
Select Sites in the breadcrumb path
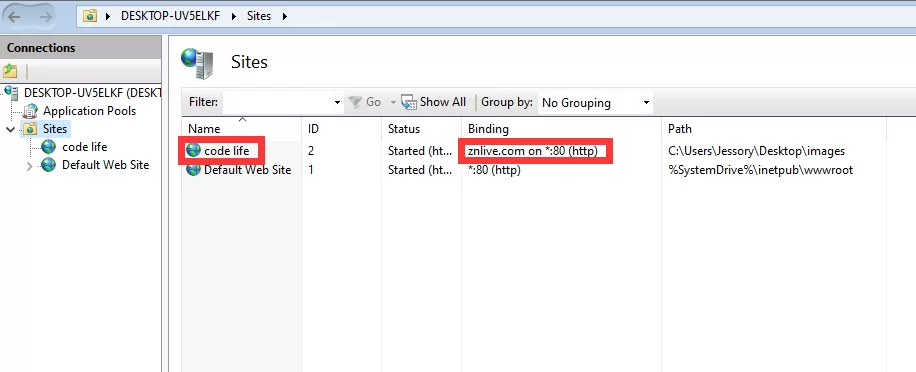coord(259,16)
